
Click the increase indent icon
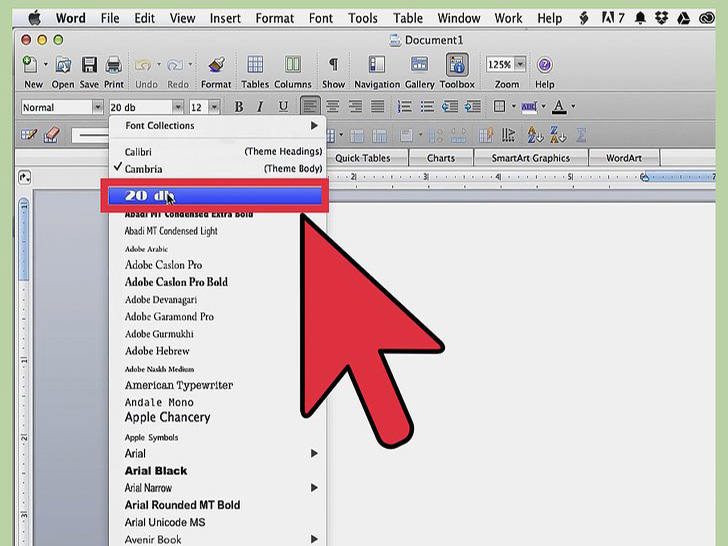point(473,107)
